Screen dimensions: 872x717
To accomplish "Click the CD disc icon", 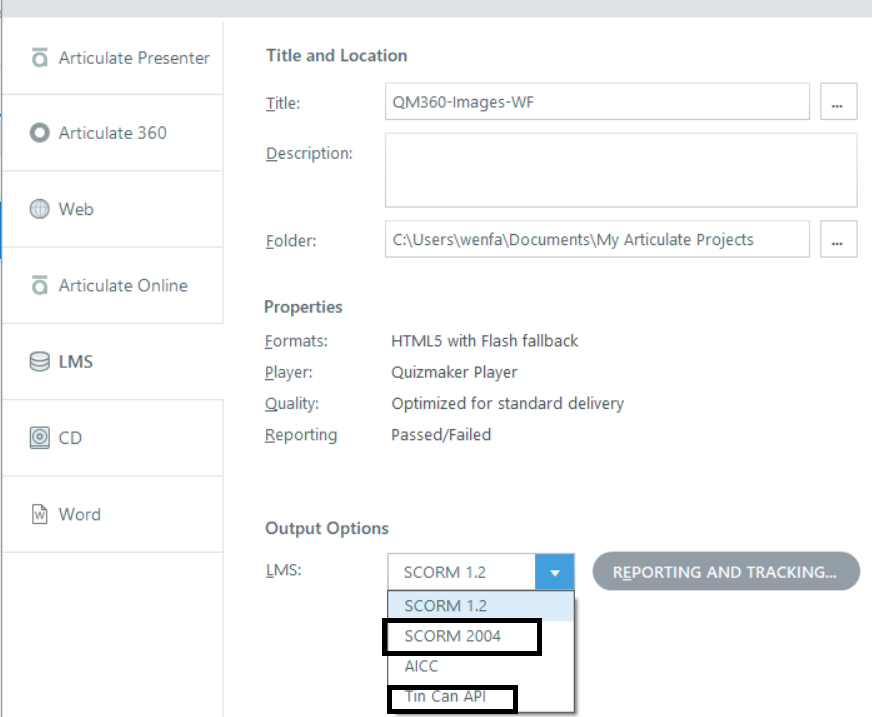I will [x=40, y=438].
